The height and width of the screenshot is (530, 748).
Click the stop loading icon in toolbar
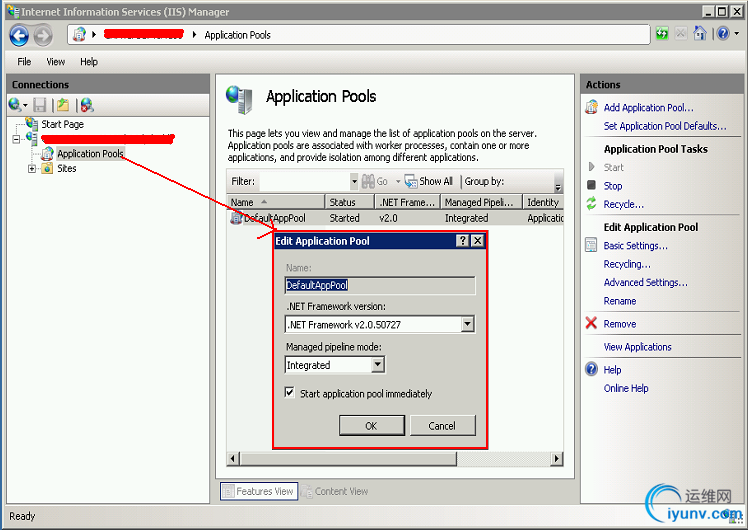pyautogui.click(x=681, y=34)
